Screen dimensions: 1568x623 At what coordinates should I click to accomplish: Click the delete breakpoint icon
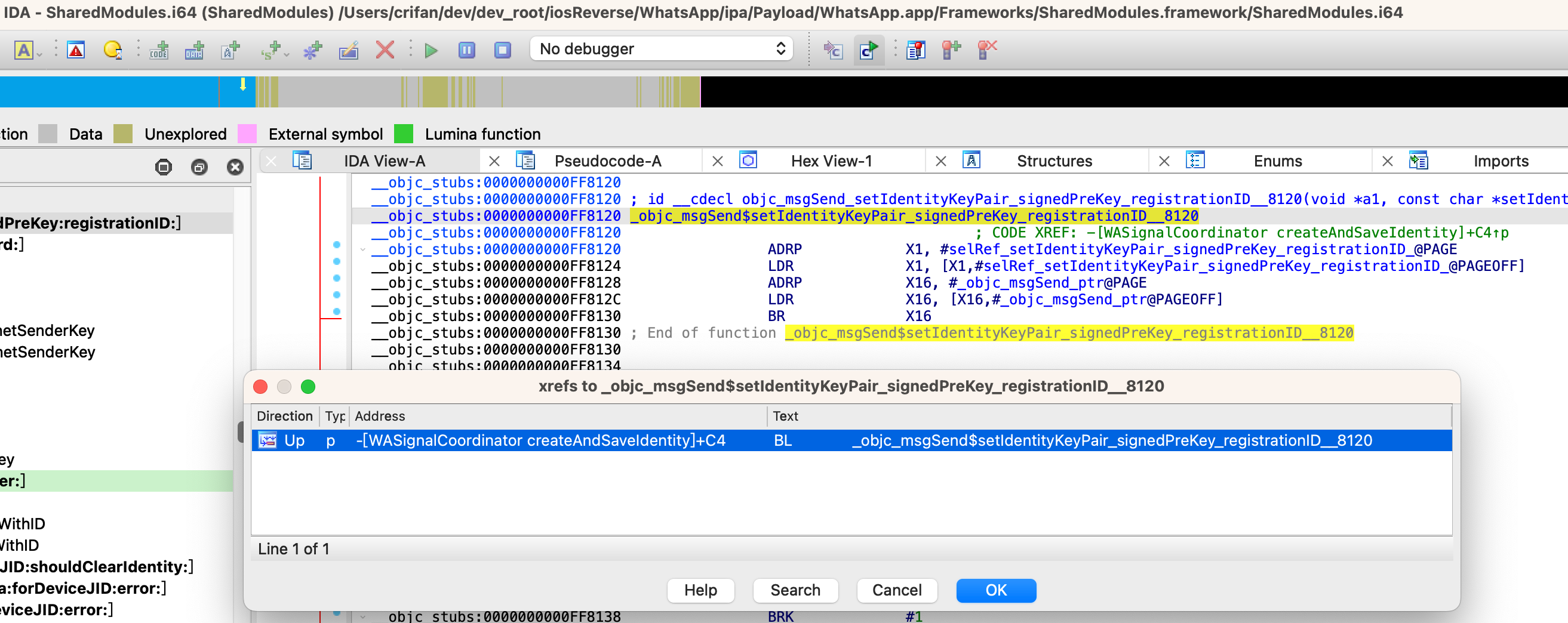click(986, 50)
